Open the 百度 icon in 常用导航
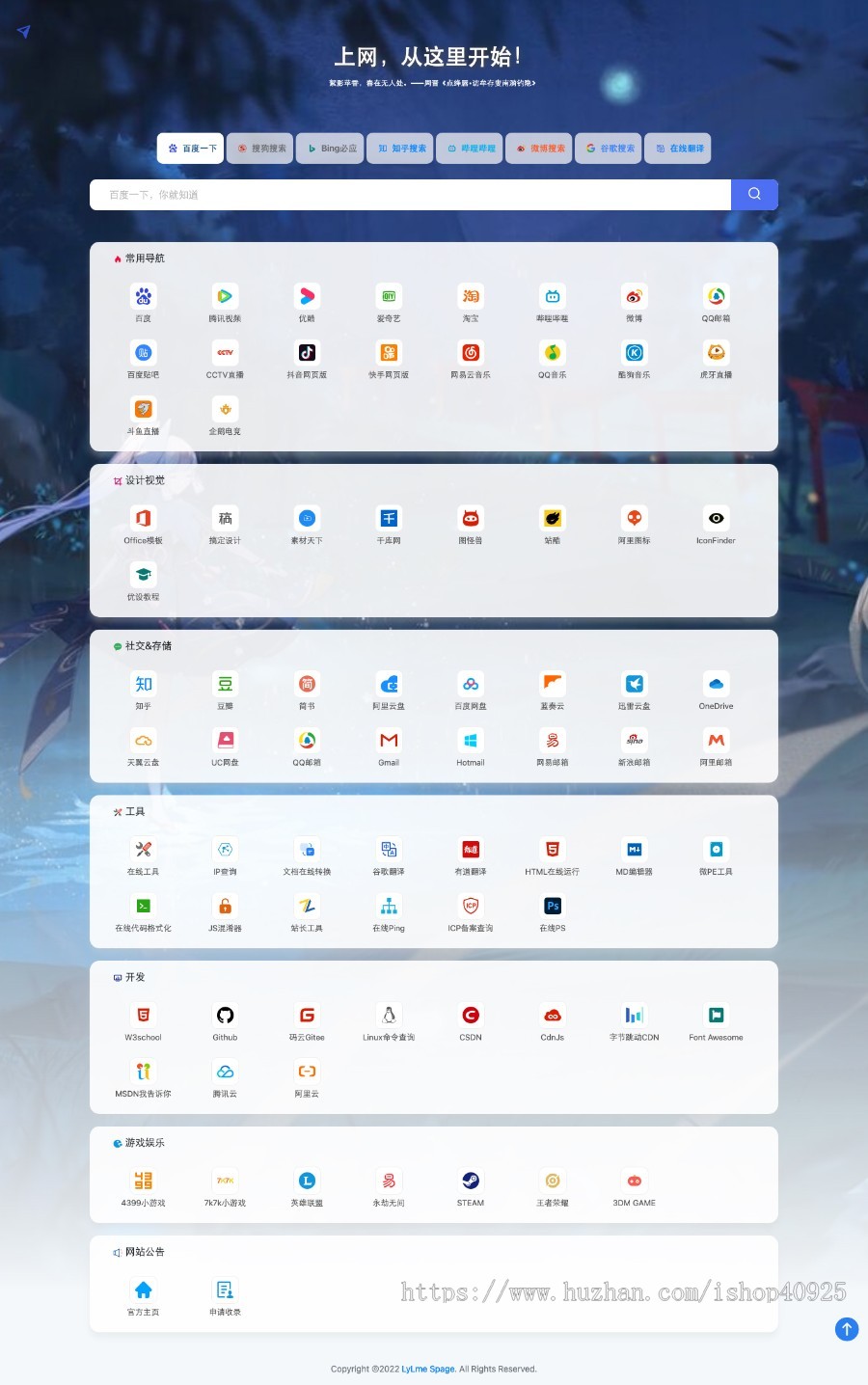This screenshot has width=868, height=1385. [144, 296]
